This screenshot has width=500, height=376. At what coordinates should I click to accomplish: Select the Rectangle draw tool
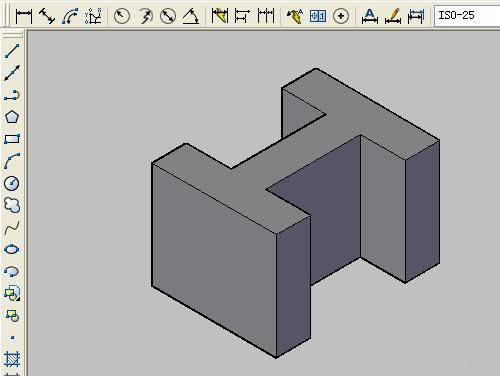(12, 139)
